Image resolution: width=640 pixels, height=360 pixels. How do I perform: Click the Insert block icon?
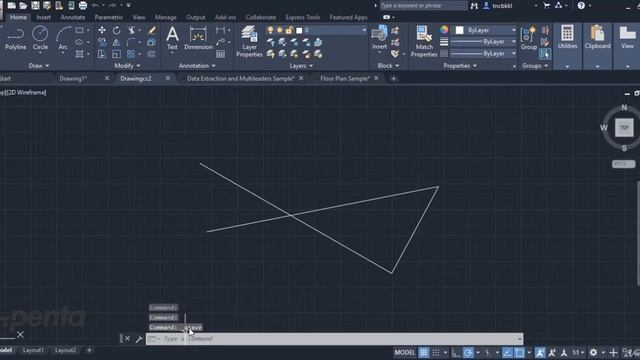point(379,38)
